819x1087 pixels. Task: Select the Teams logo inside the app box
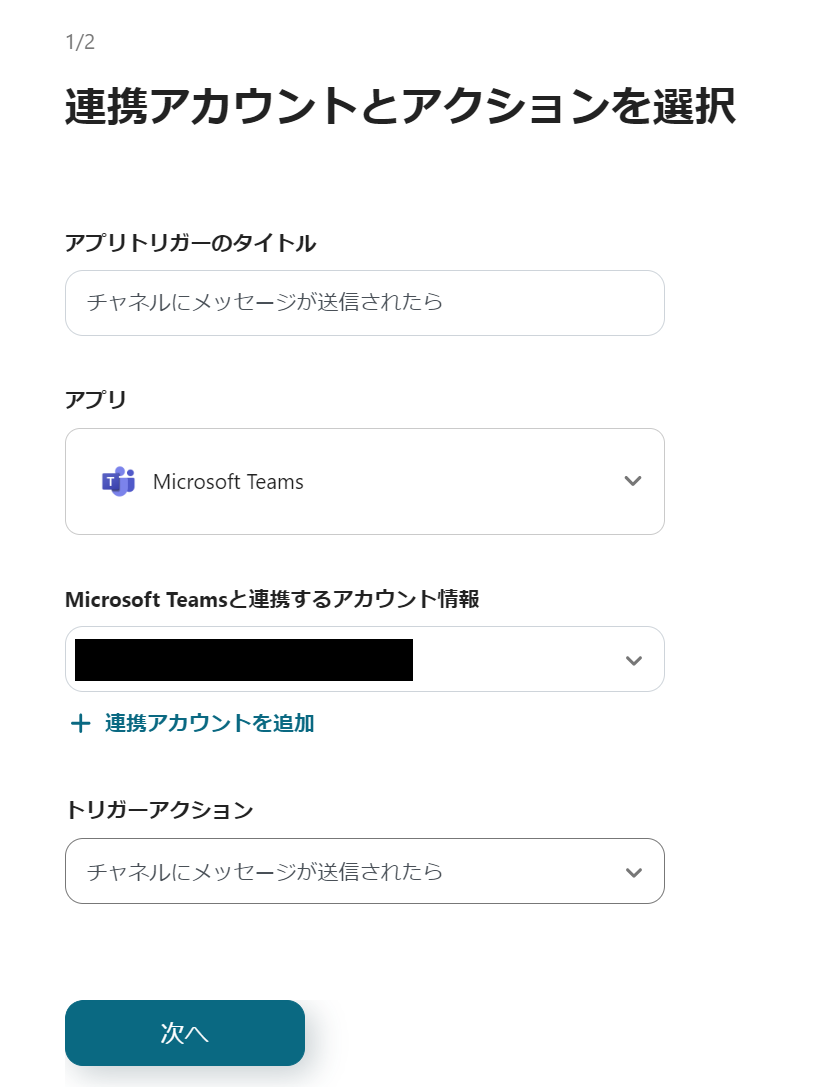(x=118, y=481)
